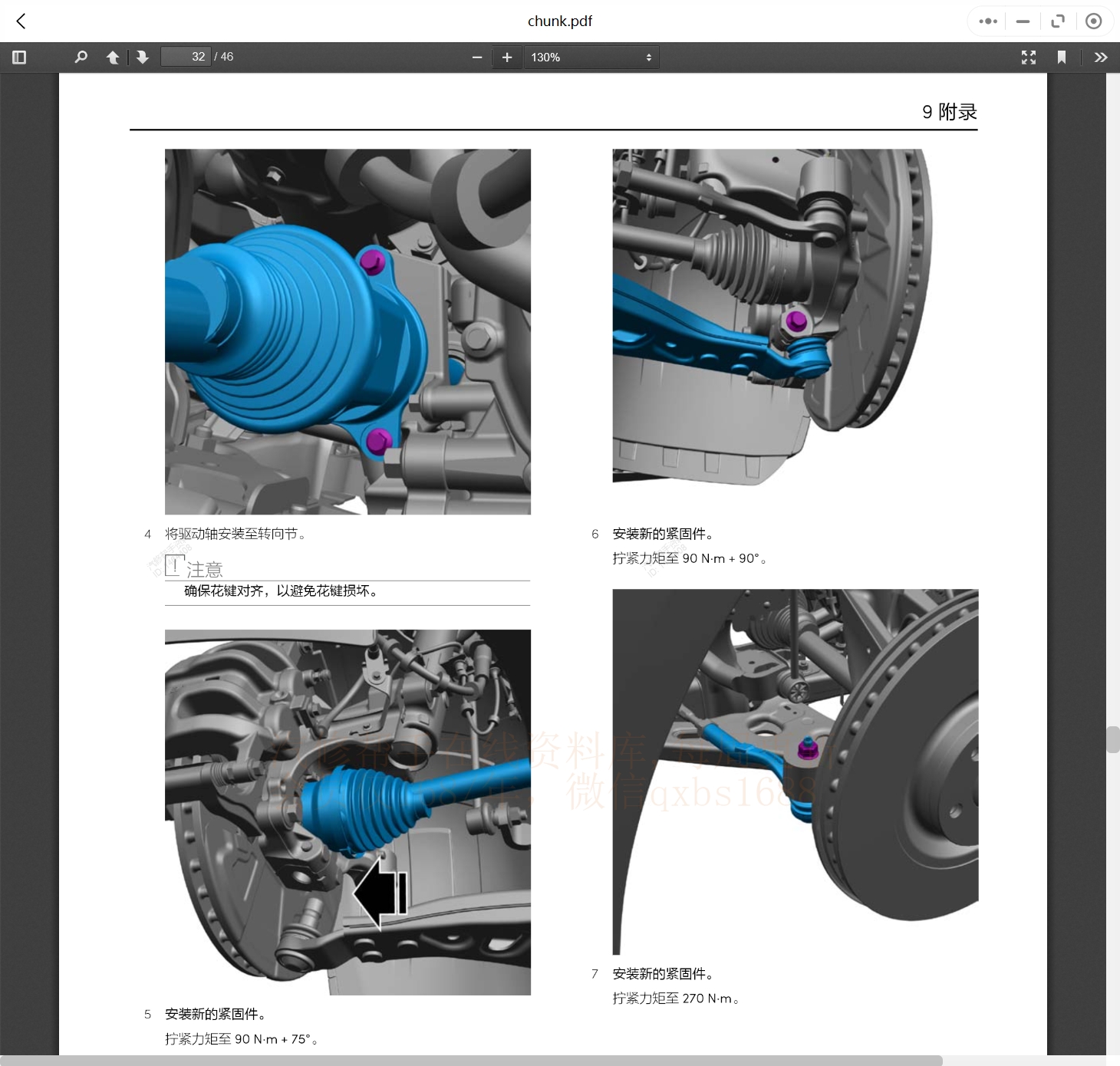This screenshot has height=1066, width=1120.
Task: Click the step 4 drive shaft image
Action: coord(348,331)
